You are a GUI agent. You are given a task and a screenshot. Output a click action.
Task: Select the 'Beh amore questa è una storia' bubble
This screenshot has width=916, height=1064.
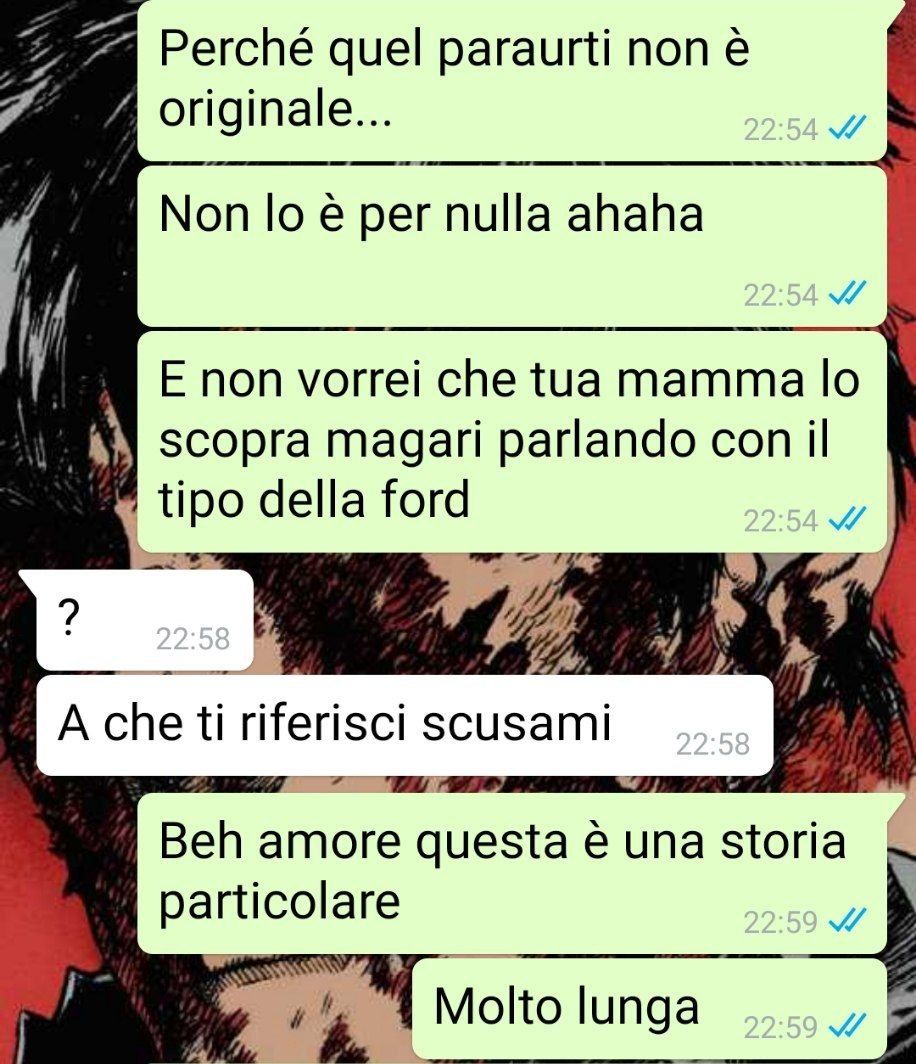(x=512, y=874)
